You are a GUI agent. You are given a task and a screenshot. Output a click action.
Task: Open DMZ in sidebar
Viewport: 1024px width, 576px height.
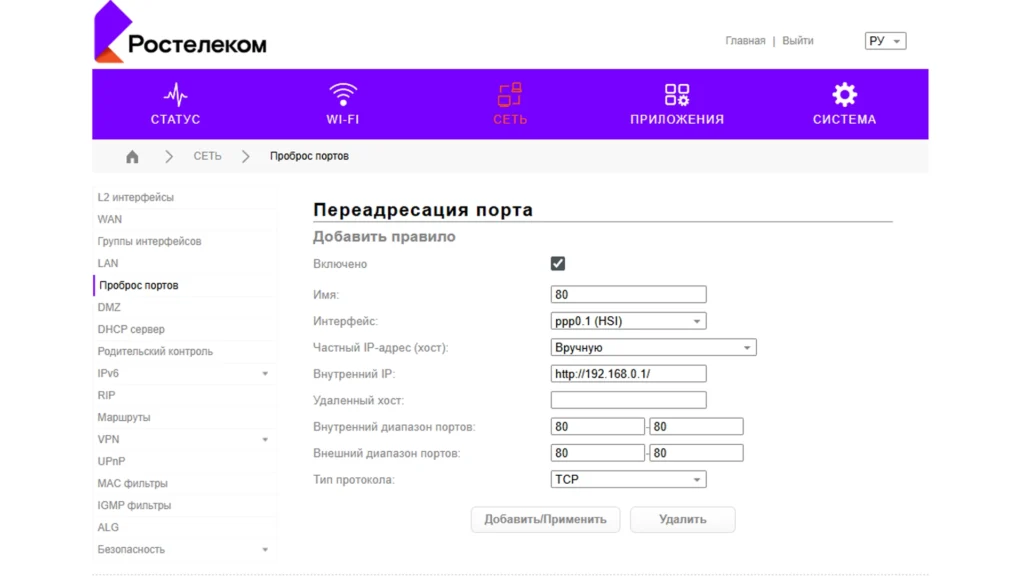point(109,307)
